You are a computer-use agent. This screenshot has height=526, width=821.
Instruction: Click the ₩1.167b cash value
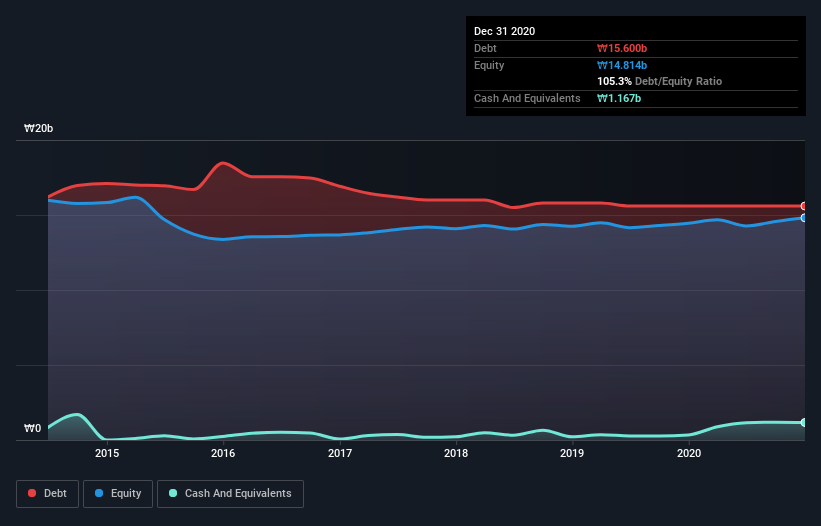[619, 98]
